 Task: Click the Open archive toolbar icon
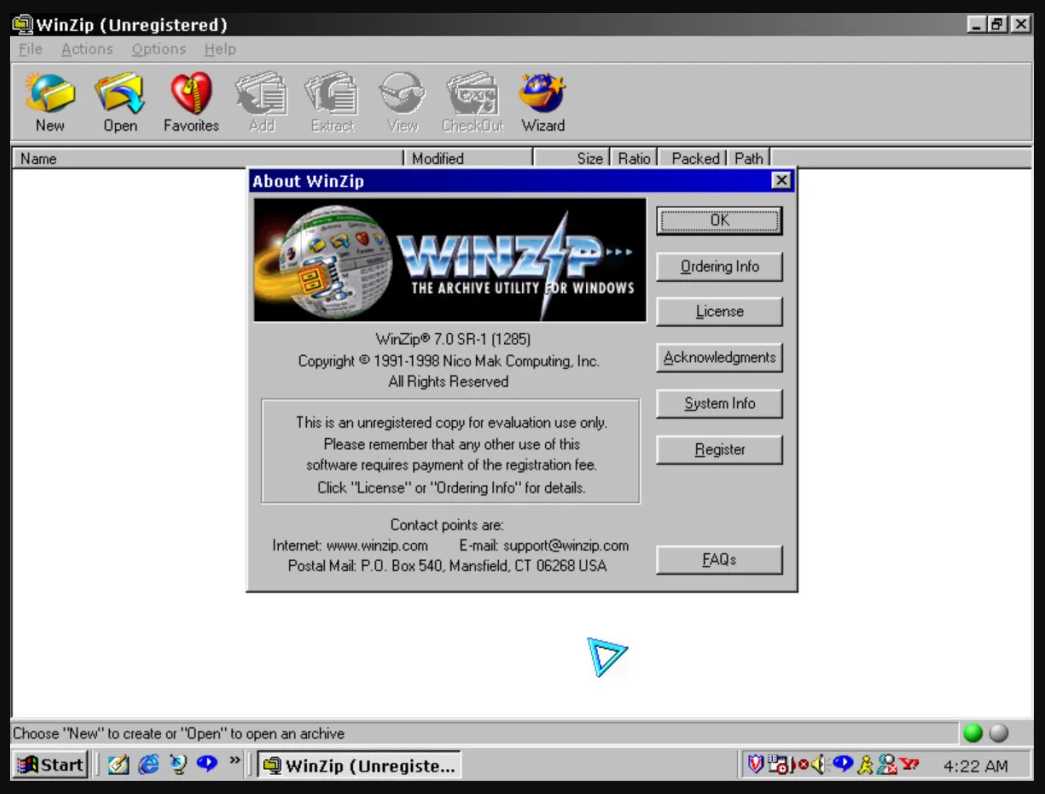120,101
